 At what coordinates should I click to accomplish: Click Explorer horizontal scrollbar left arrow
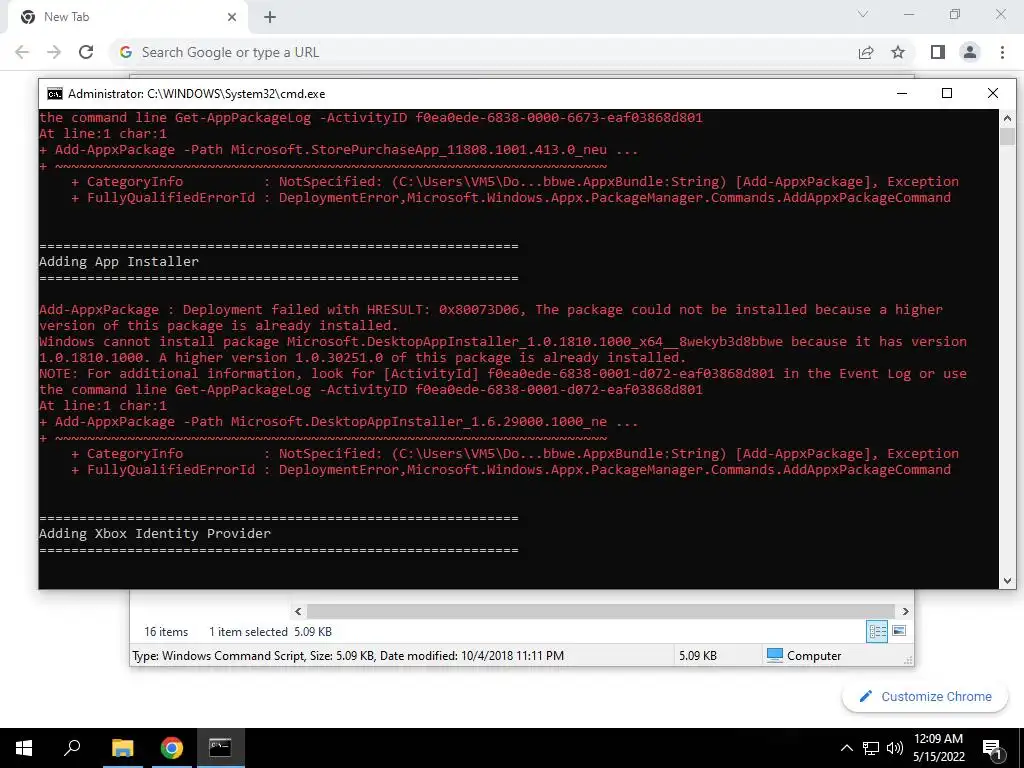tap(298, 611)
